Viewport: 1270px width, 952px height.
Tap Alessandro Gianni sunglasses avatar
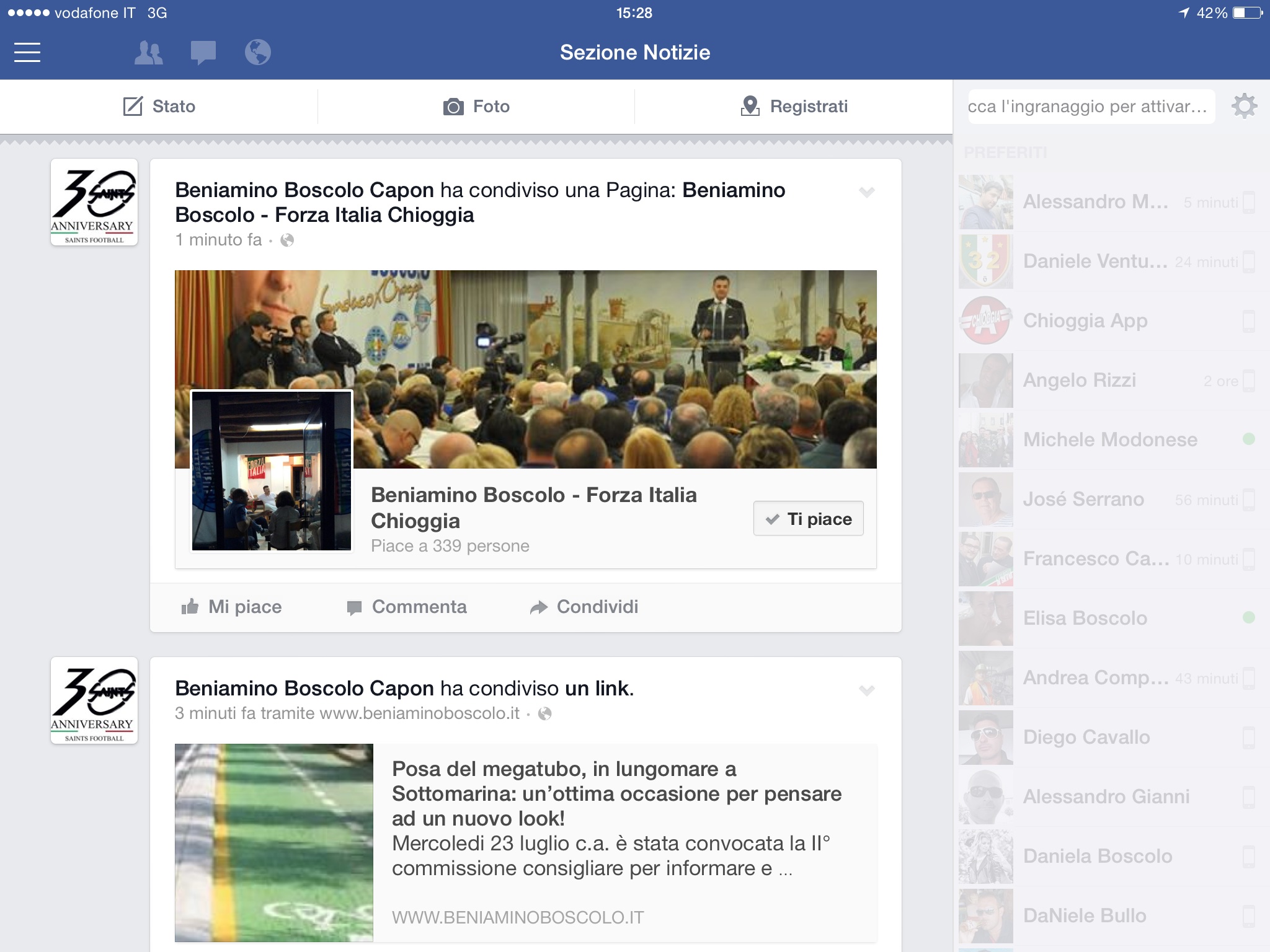986,797
